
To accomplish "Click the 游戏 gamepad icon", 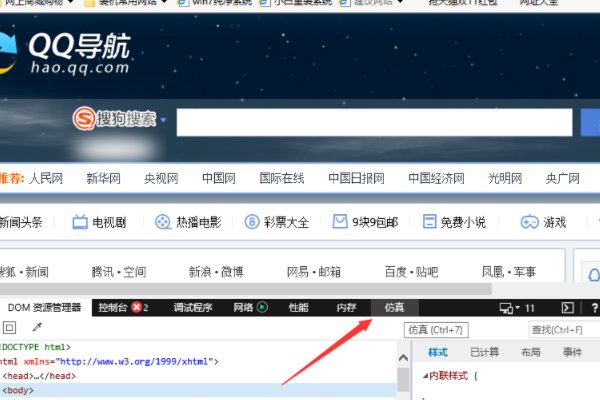I will coord(530,222).
